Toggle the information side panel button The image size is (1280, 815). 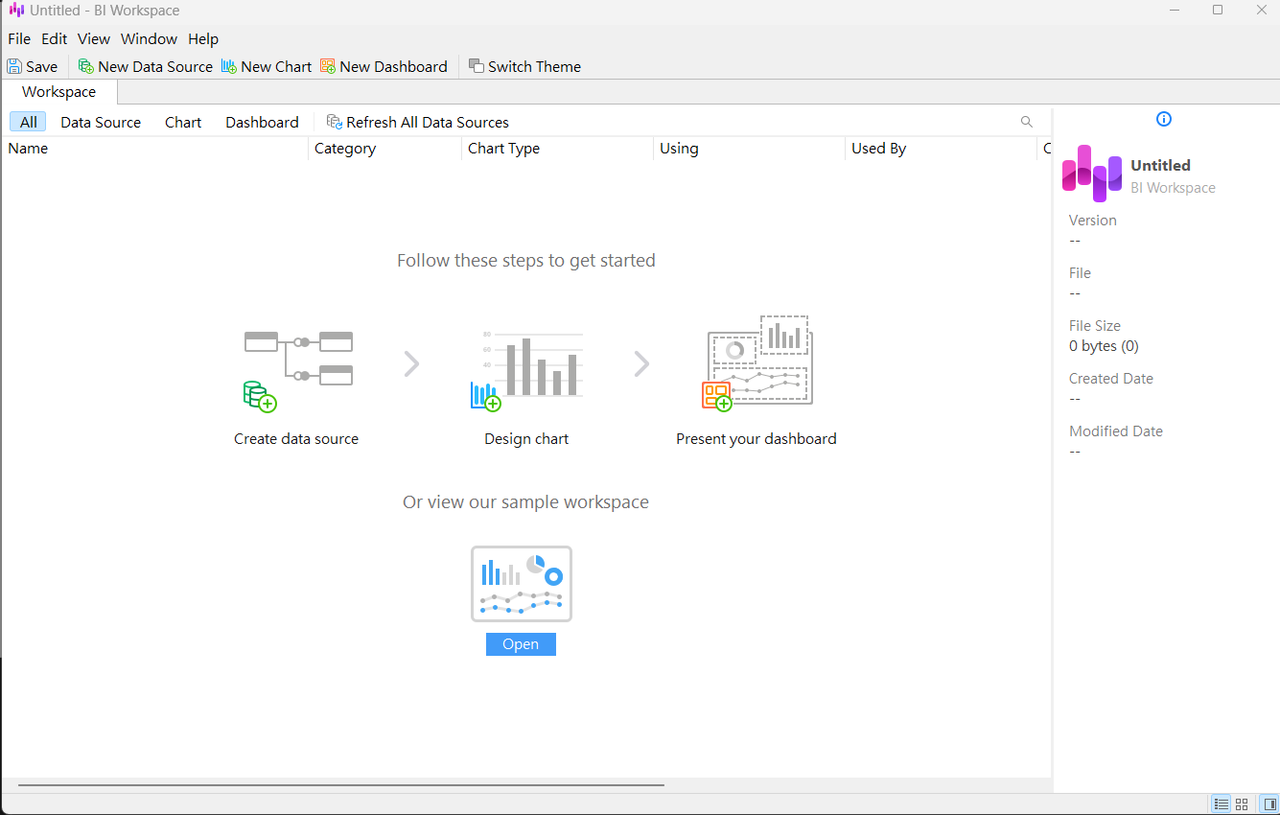[x=1268, y=804]
